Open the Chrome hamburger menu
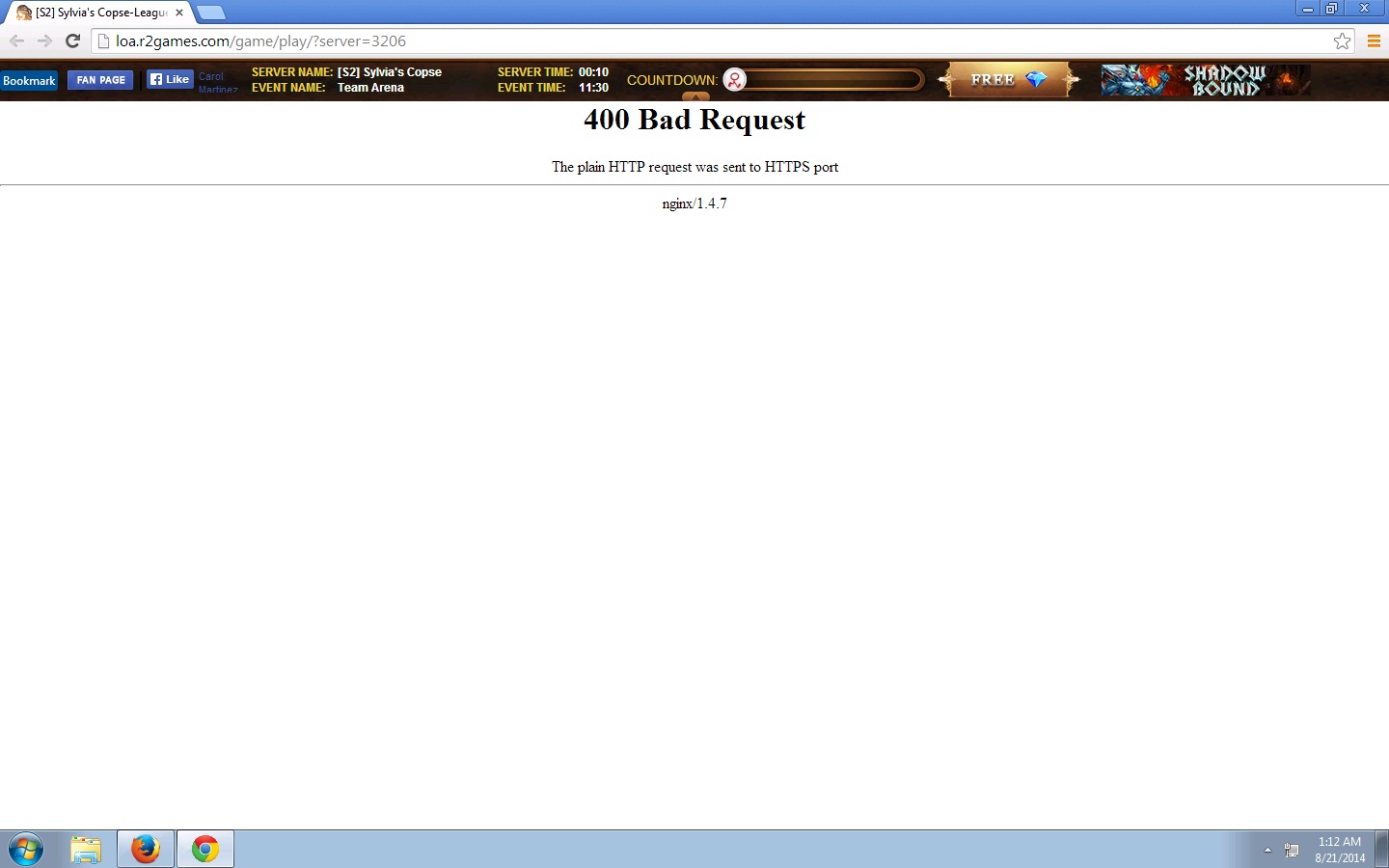1389x868 pixels. point(1374,41)
